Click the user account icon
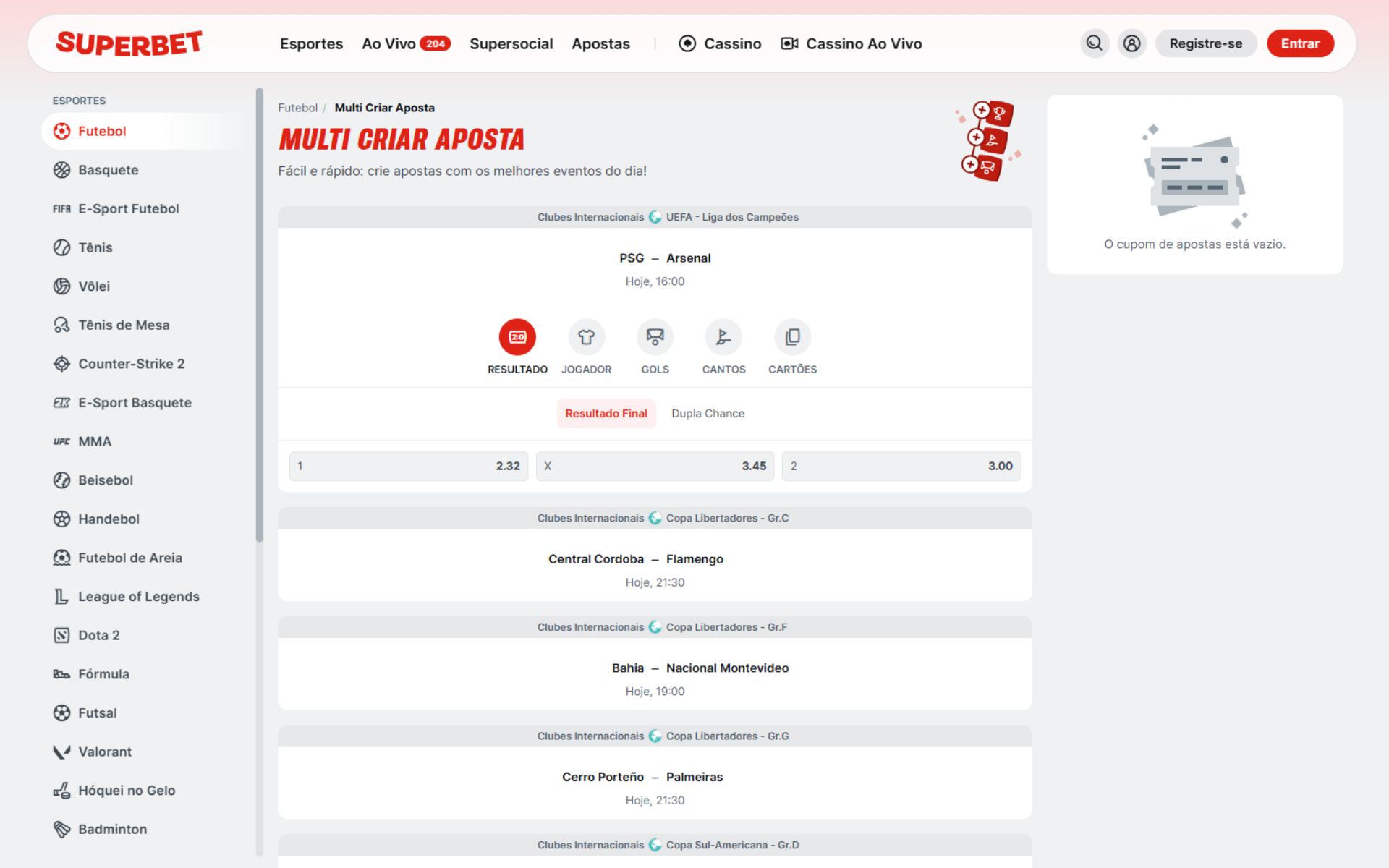 1132,43
